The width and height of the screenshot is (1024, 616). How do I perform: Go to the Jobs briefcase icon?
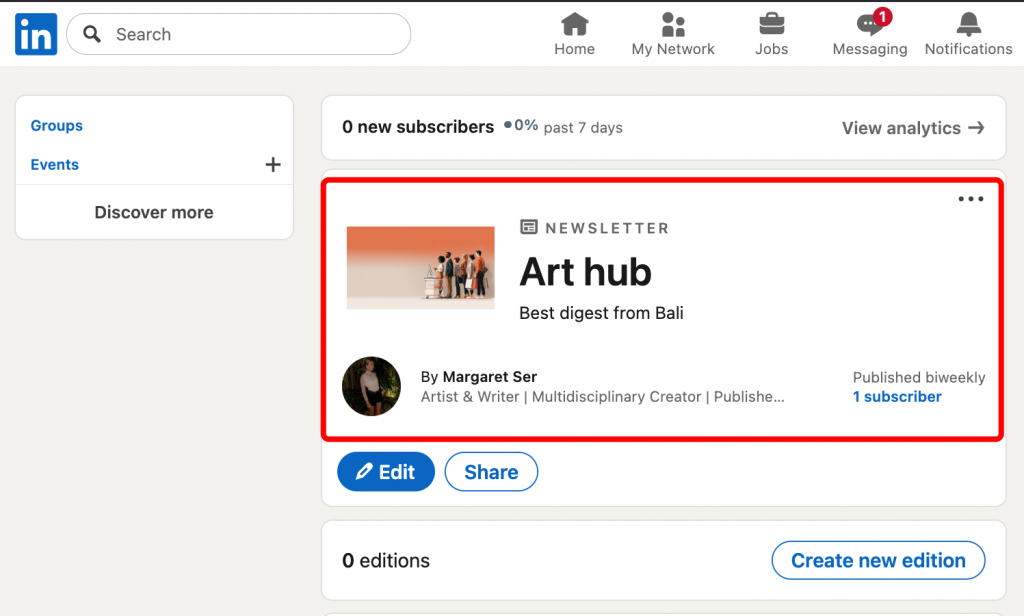pos(771,24)
